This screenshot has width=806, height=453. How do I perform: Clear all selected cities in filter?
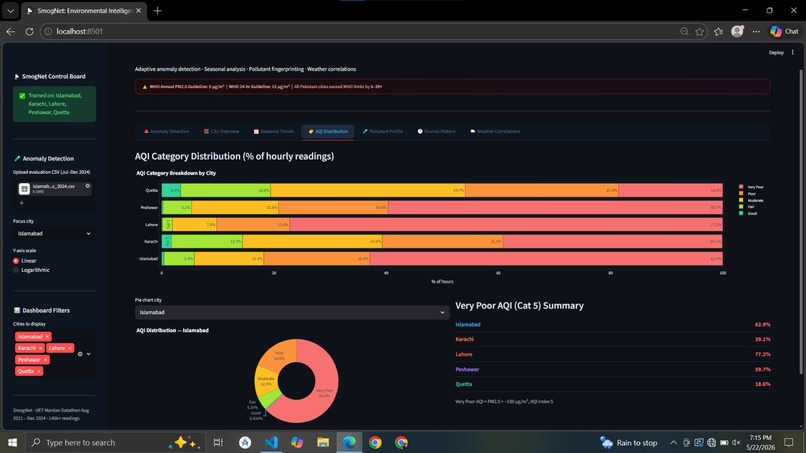[x=80, y=354]
